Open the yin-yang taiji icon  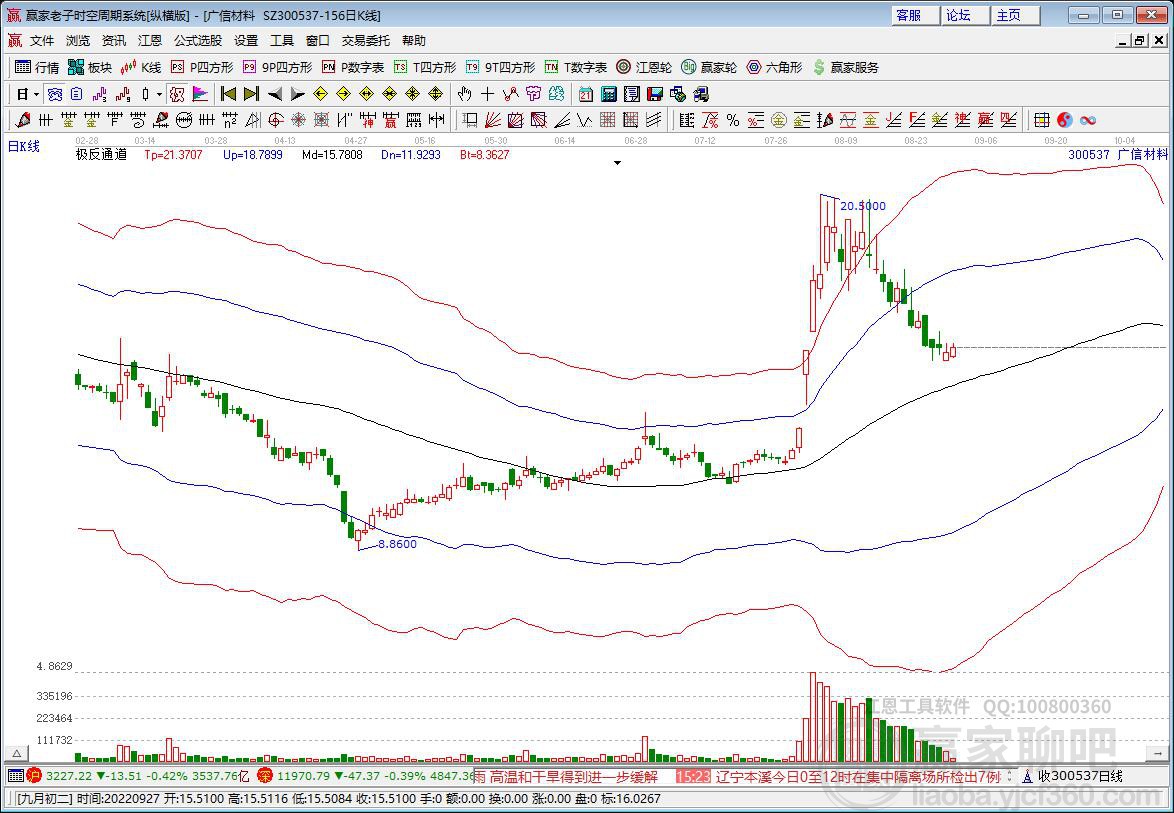[1064, 120]
